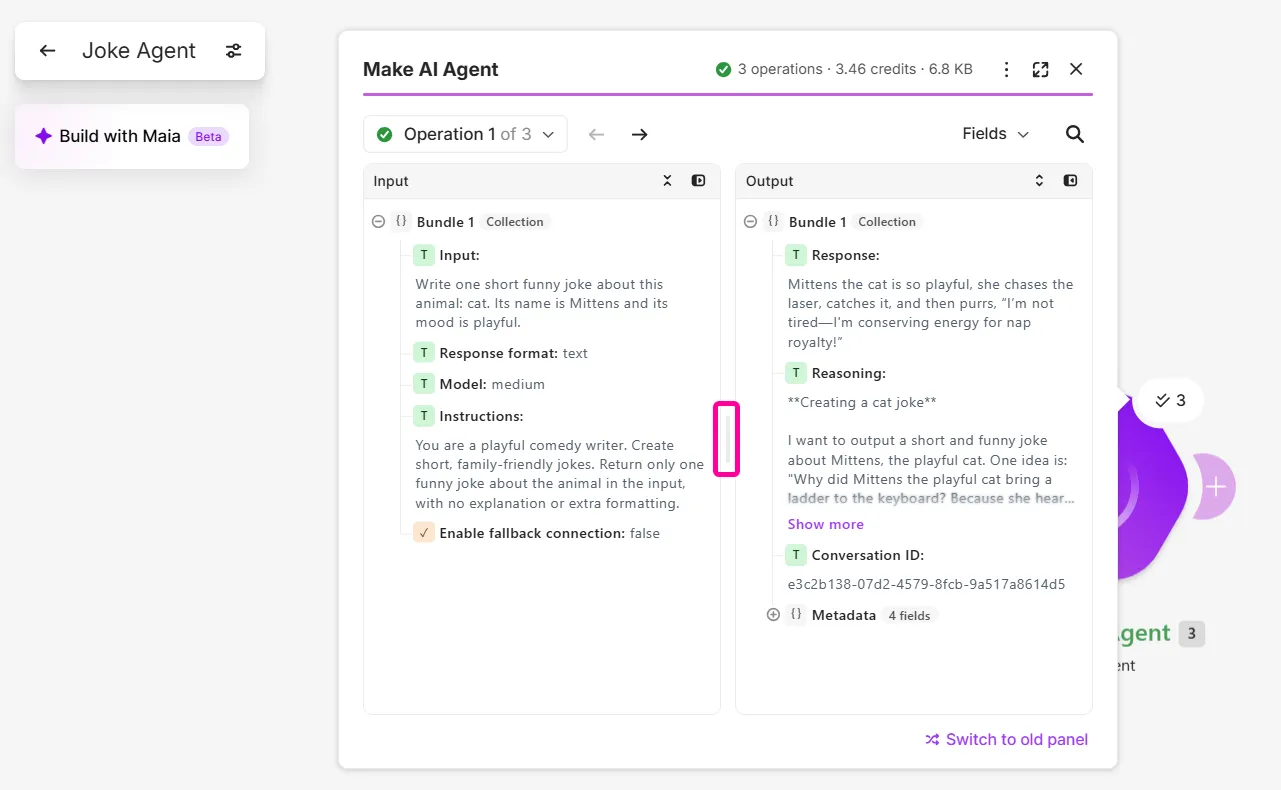This screenshot has width=1281, height=790.
Task: Collapse Bundle 1 in the Output pane
Action: coord(750,222)
